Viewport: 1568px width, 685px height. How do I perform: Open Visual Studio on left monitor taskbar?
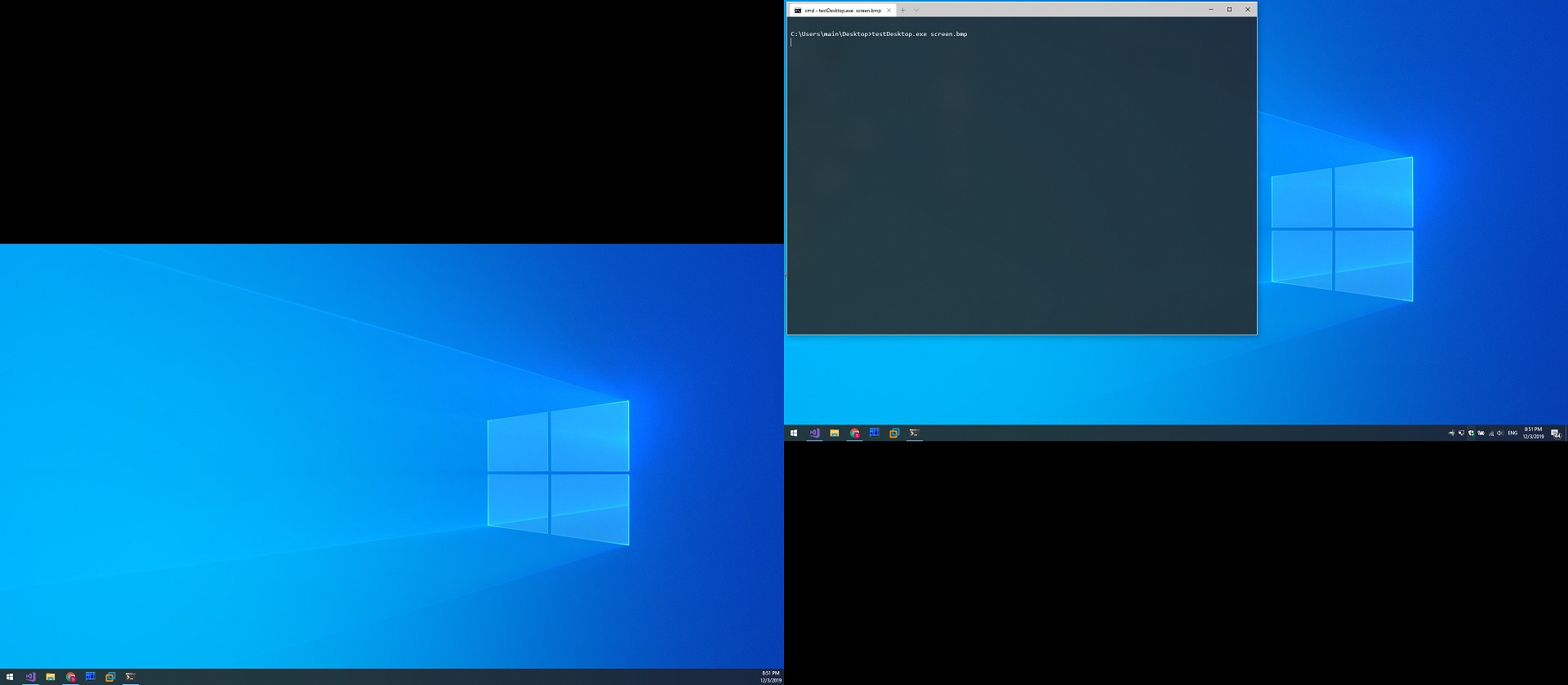coord(30,677)
